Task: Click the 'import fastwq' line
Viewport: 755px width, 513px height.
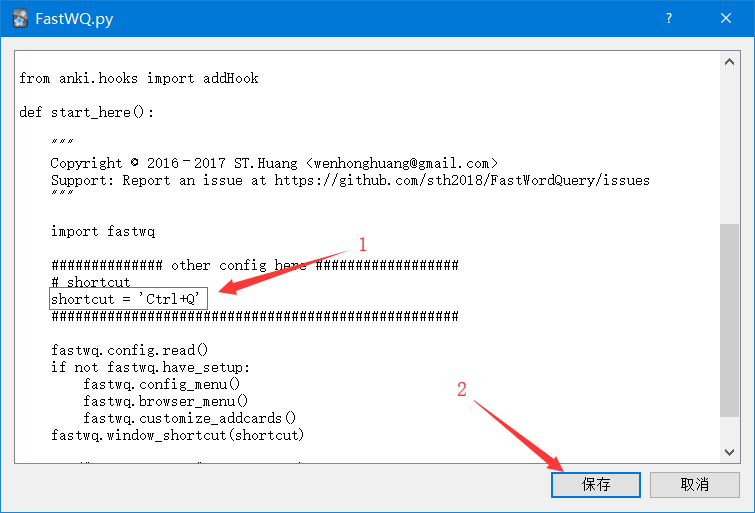Action: tap(103, 231)
